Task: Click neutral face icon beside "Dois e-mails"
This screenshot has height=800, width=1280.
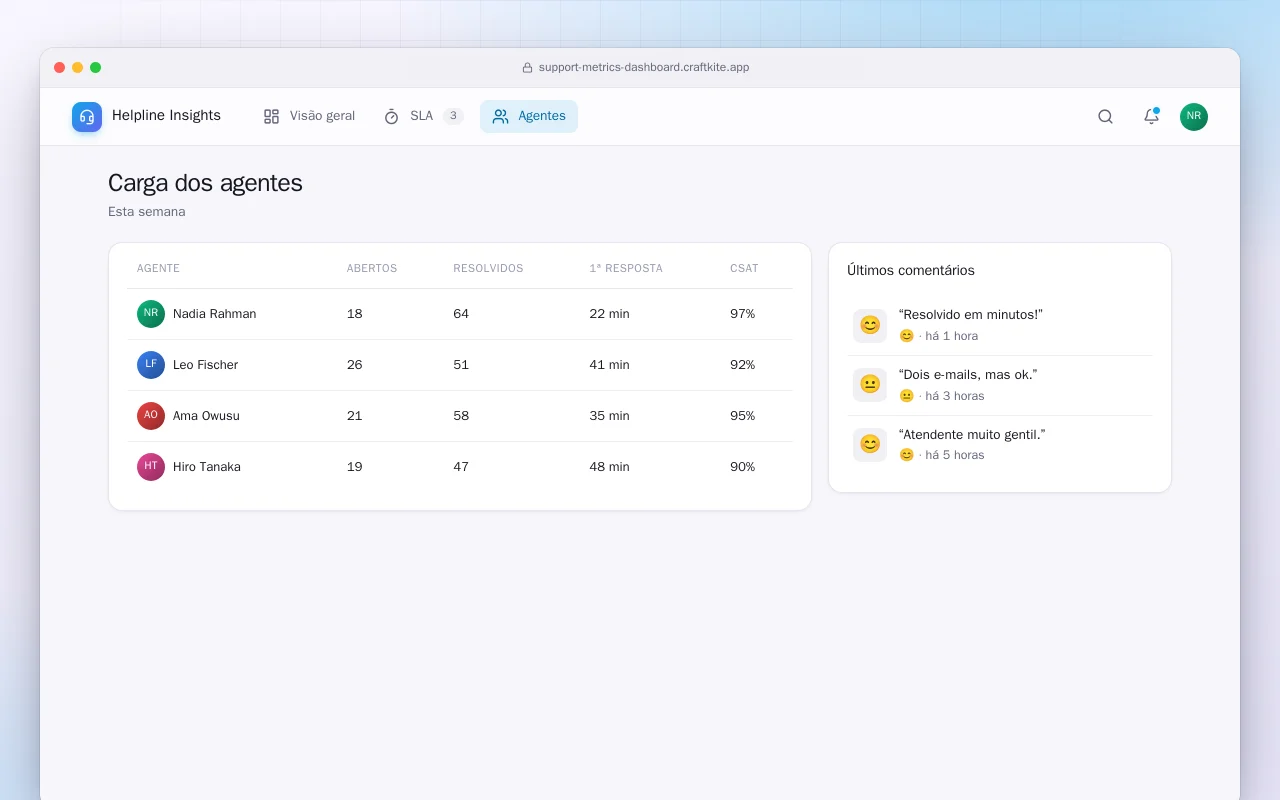Action: [870, 385]
